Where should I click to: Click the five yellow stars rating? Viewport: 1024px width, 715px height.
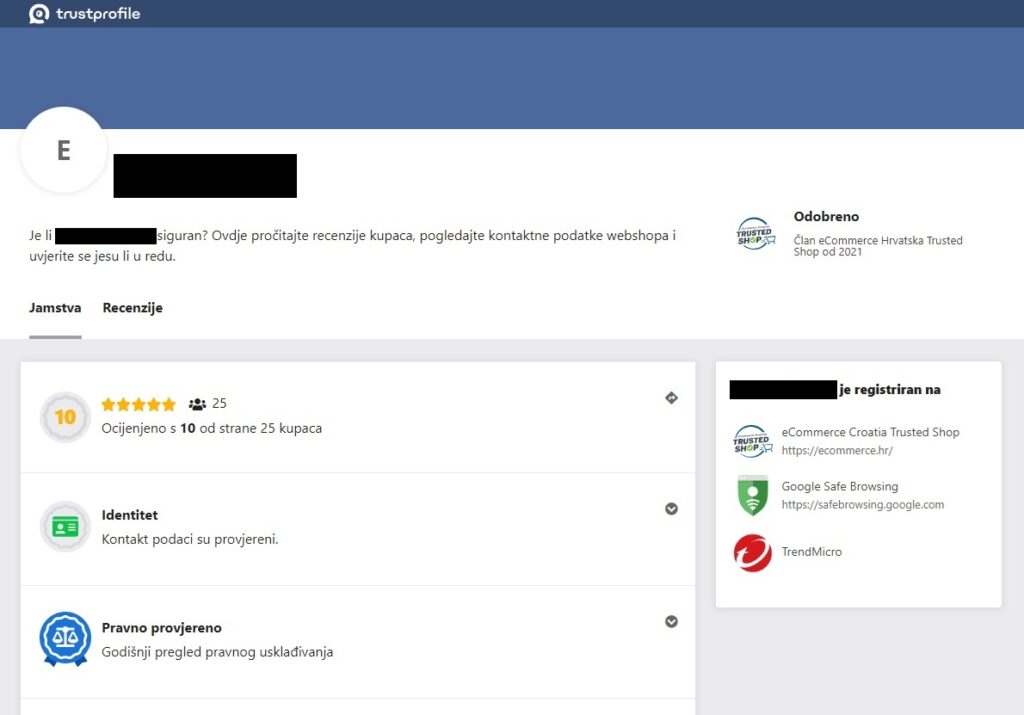tap(139, 404)
